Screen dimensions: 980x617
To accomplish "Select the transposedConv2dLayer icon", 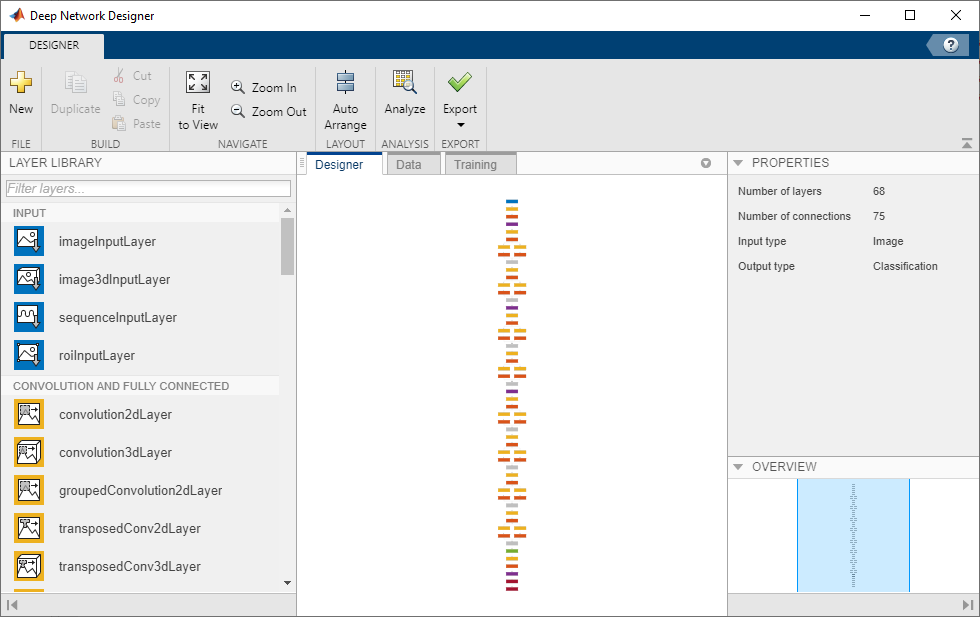I will click(x=29, y=528).
